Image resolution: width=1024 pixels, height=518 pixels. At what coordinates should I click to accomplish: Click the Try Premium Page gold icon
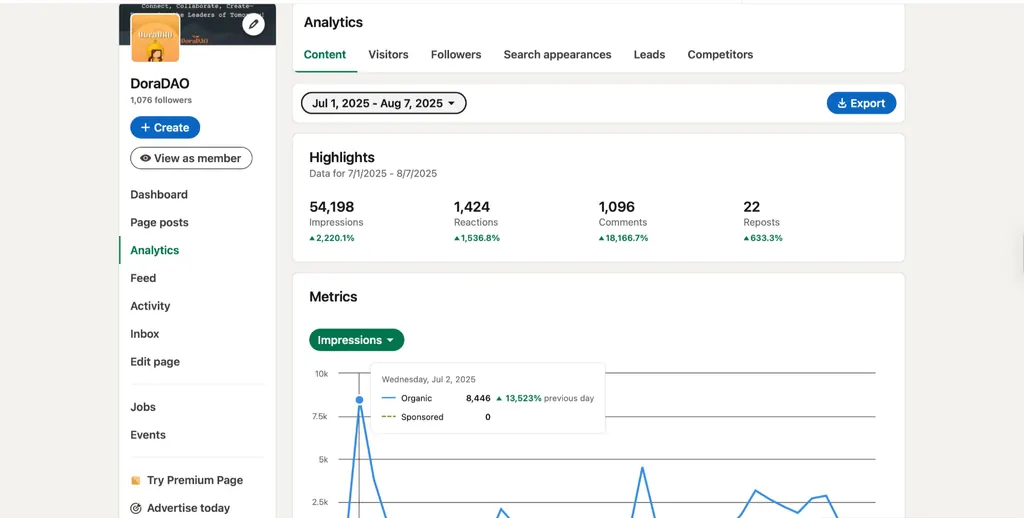136,480
